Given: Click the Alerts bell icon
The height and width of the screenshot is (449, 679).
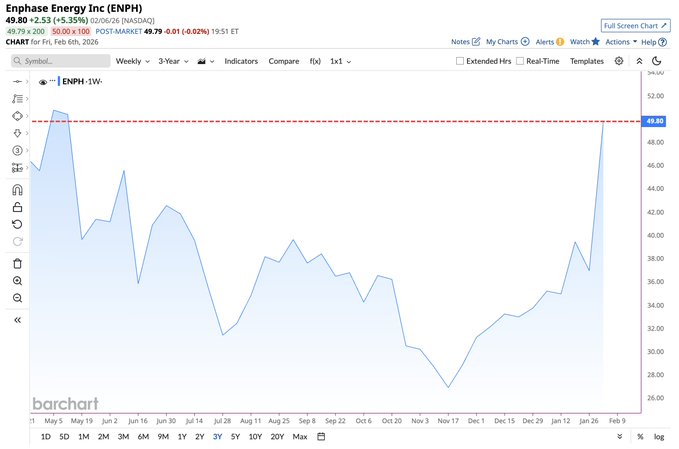Looking at the screenshot, I should (560, 42).
